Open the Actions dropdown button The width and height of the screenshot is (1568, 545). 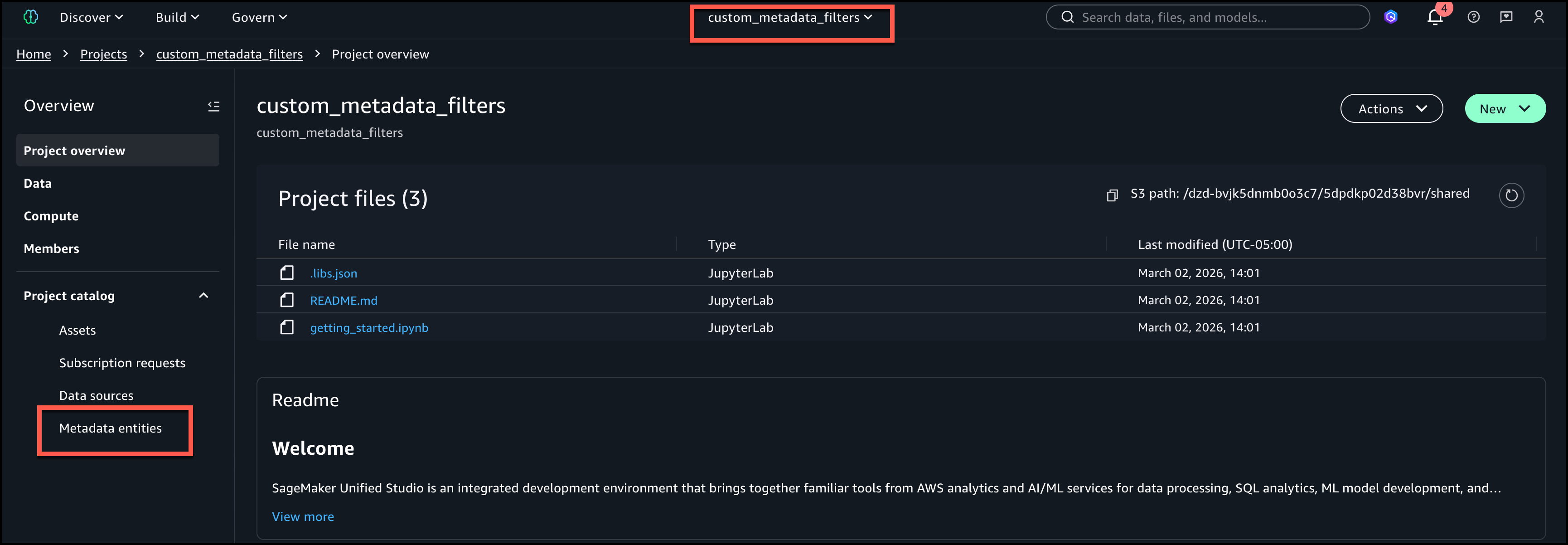1391,109
